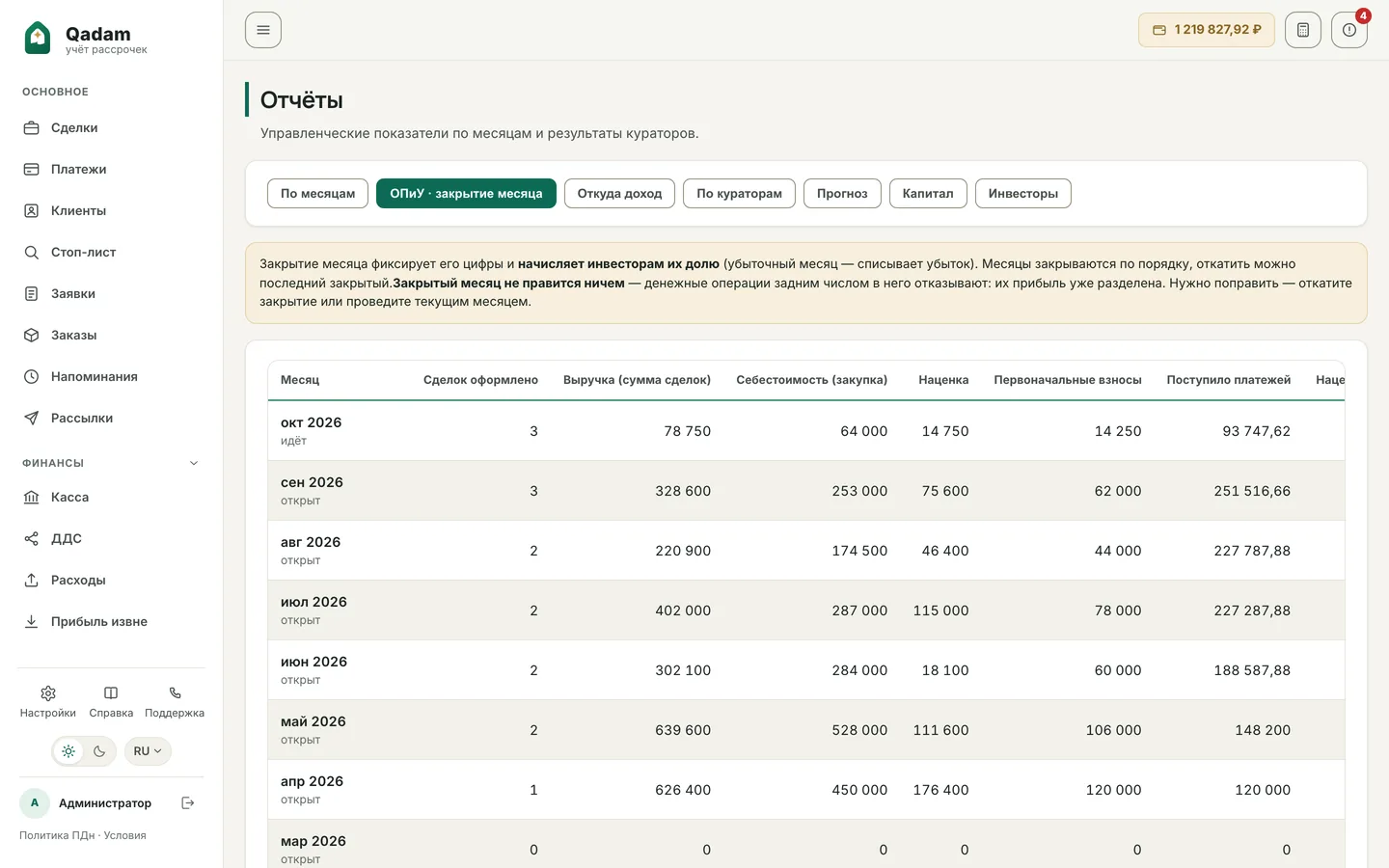
Task: Open the RU language dropdown
Action: coord(148,751)
